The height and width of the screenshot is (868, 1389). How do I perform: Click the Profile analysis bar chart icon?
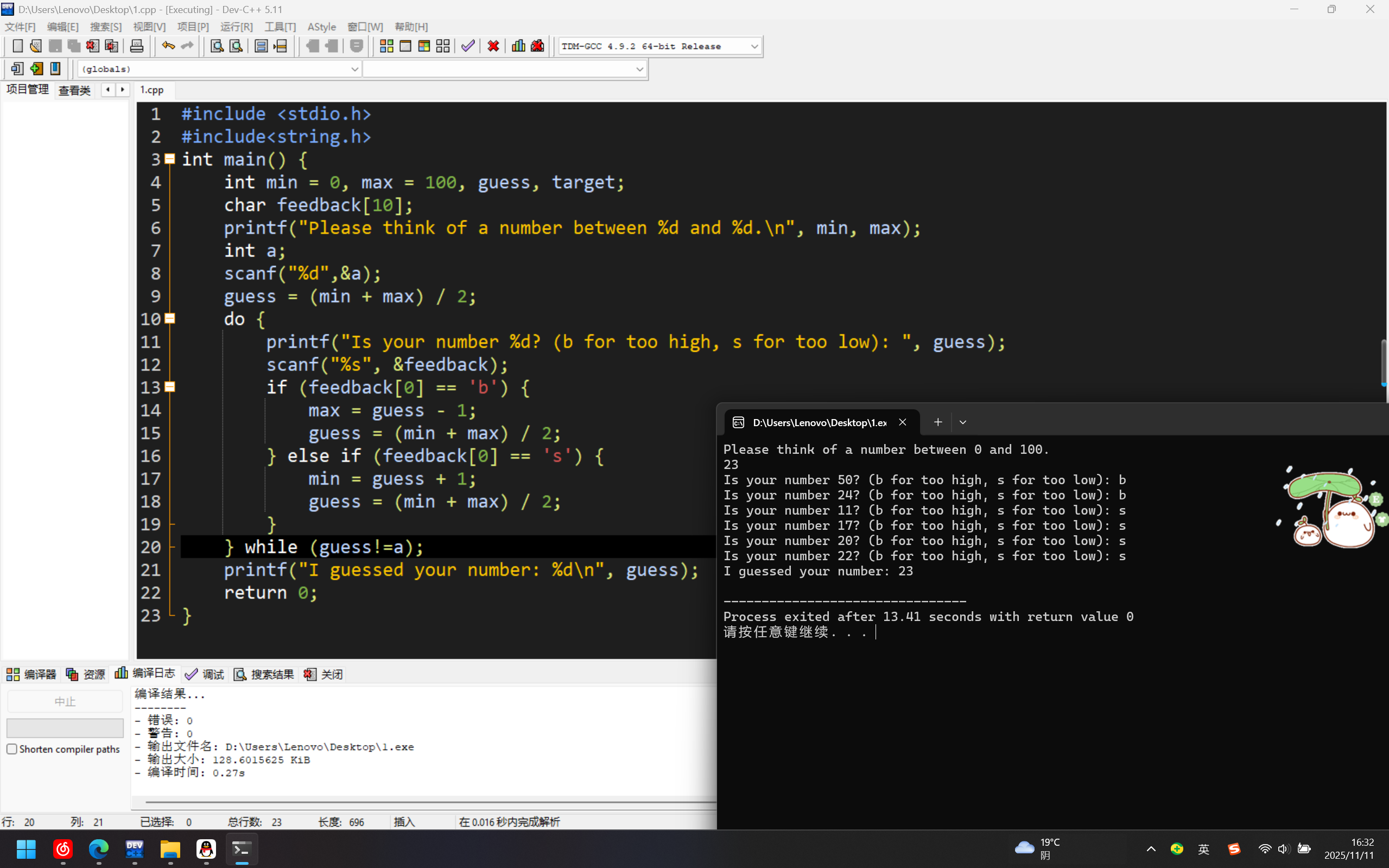tap(518, 46)
